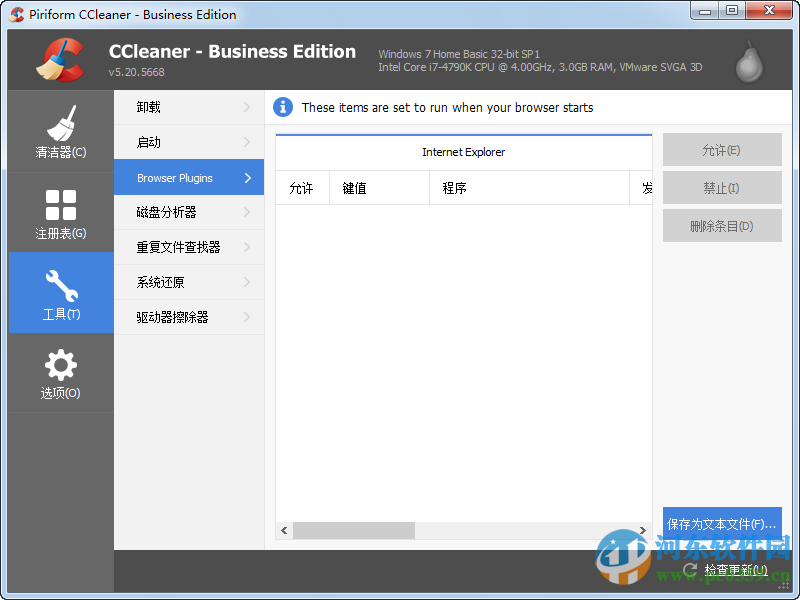Switch to the Internet Explorer tab

click(x=464, y=152)
